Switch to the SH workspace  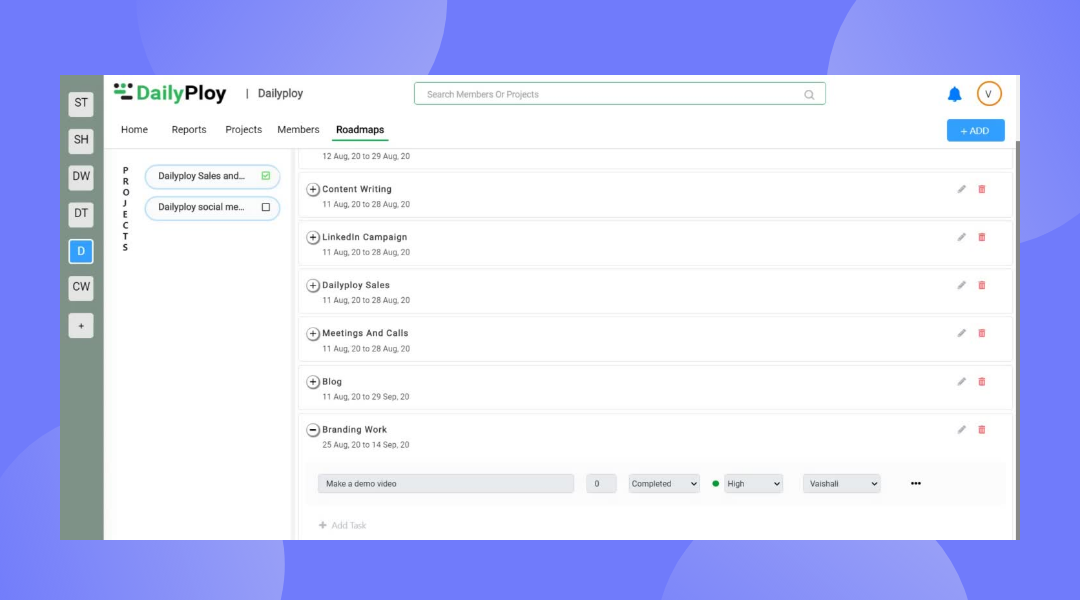pyautogui.click(x=81, y=140)
